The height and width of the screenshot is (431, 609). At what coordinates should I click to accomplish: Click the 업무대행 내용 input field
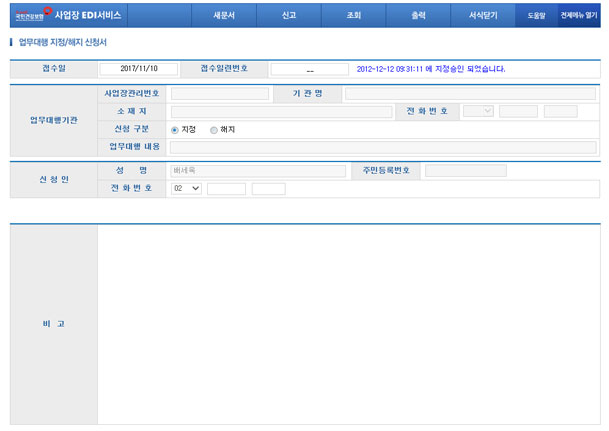click(383, 147)
